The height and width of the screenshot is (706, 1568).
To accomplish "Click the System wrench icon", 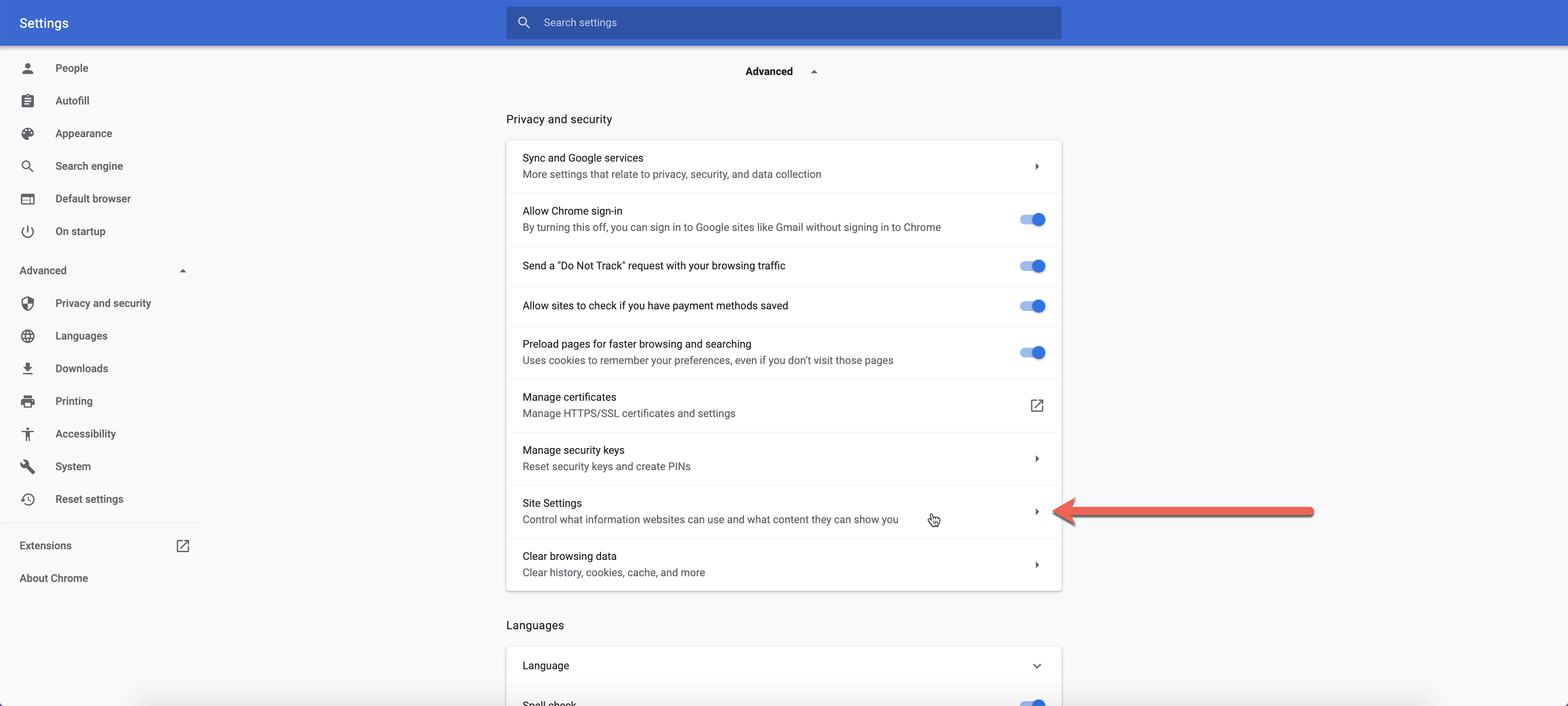I will [27, 466].
